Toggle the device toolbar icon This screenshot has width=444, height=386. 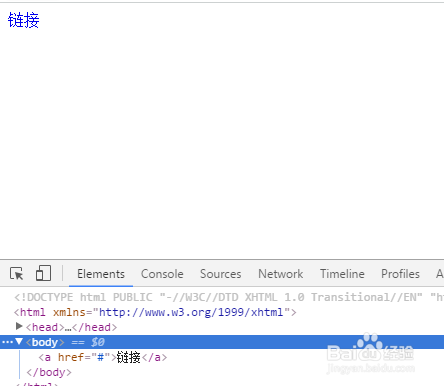pyautogui.click(x=43, y=273)
